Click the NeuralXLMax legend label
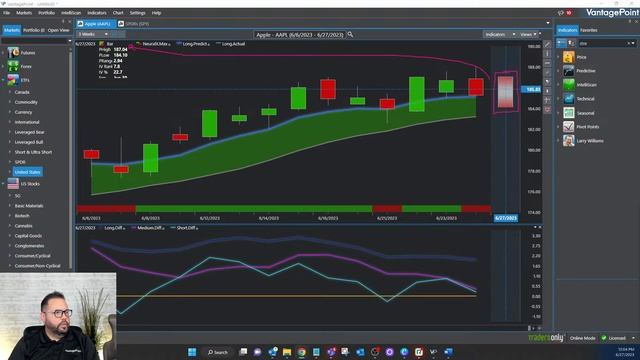 tap(155, 44)
